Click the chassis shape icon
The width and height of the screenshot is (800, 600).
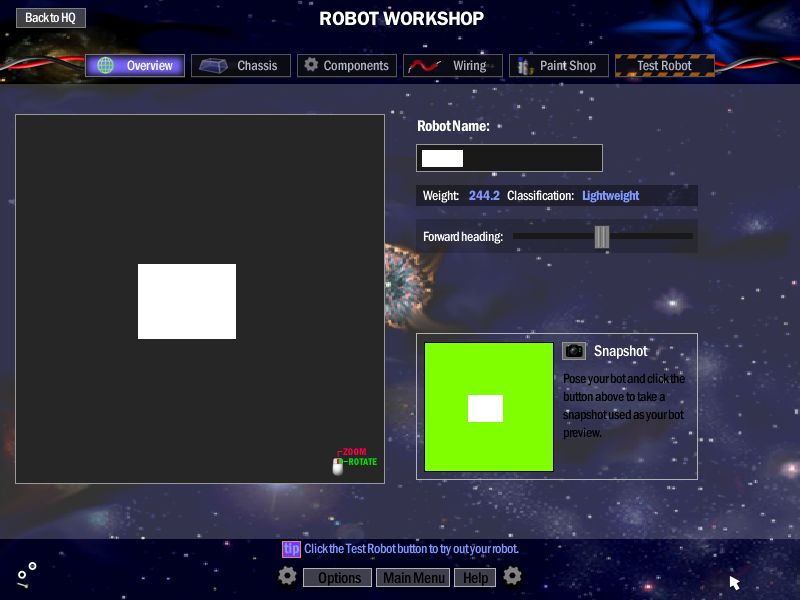coord(213,66)
